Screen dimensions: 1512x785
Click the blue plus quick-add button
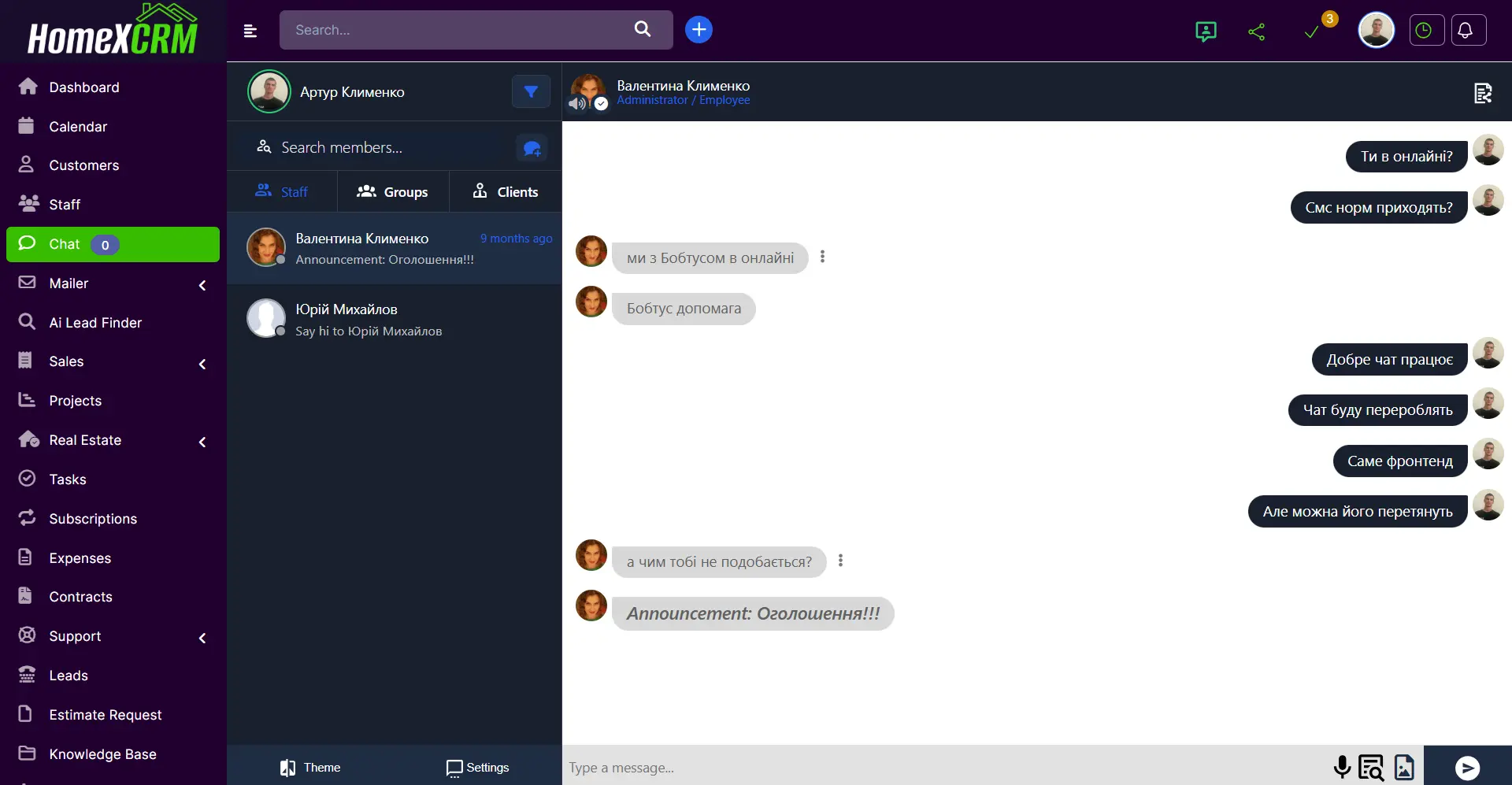pyautogui.click(x=699, y=30)
